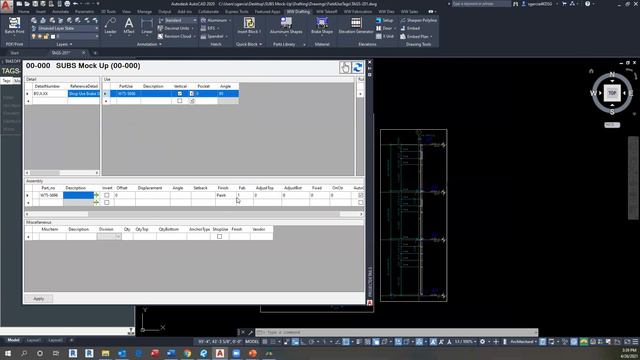Screen dimensions: 640x360
Task: Click the Undo arrow in the quick access toolbar
Action: coord(76,4)
